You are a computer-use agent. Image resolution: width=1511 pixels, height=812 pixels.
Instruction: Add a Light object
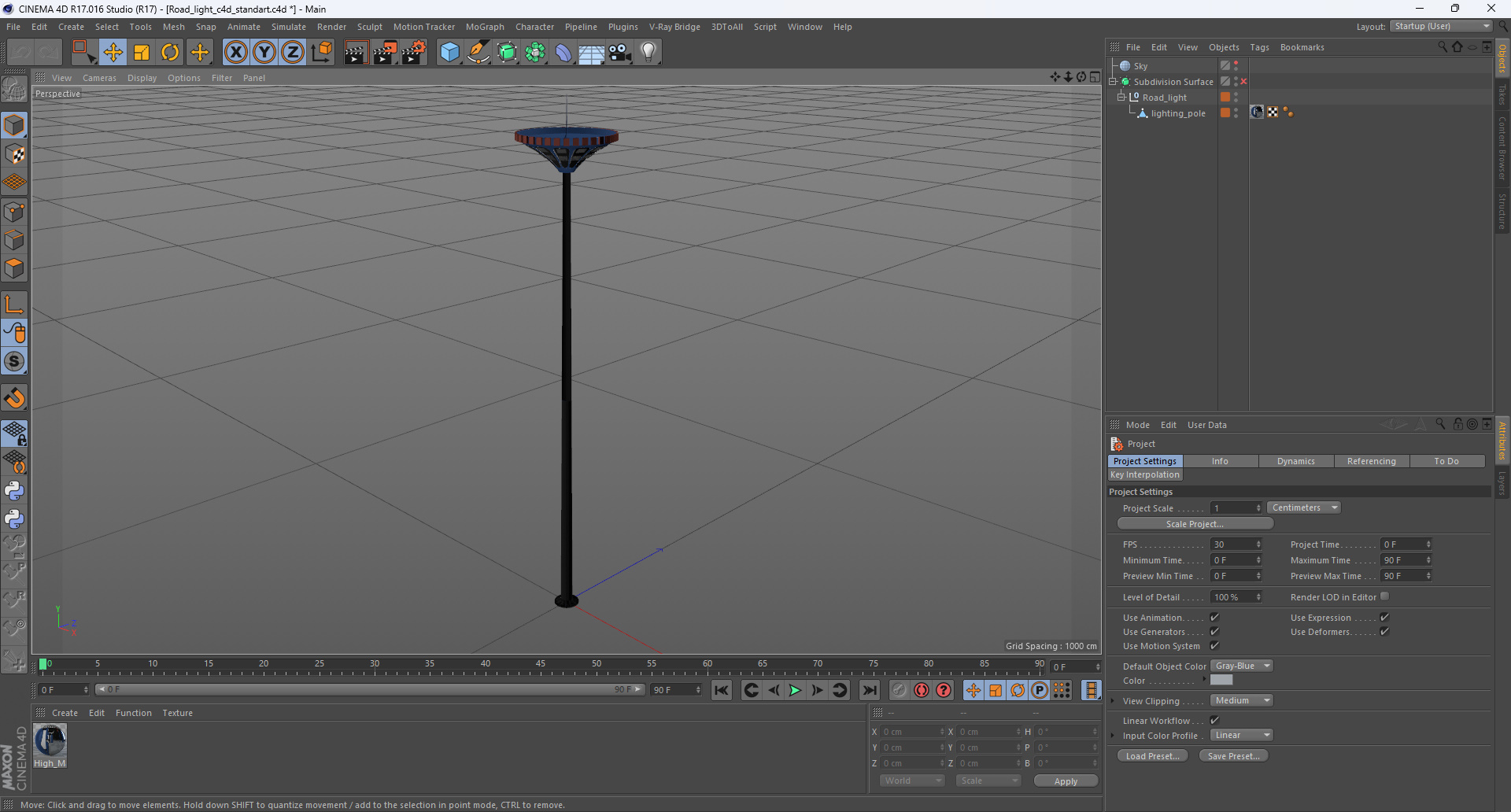coord(648,53)
